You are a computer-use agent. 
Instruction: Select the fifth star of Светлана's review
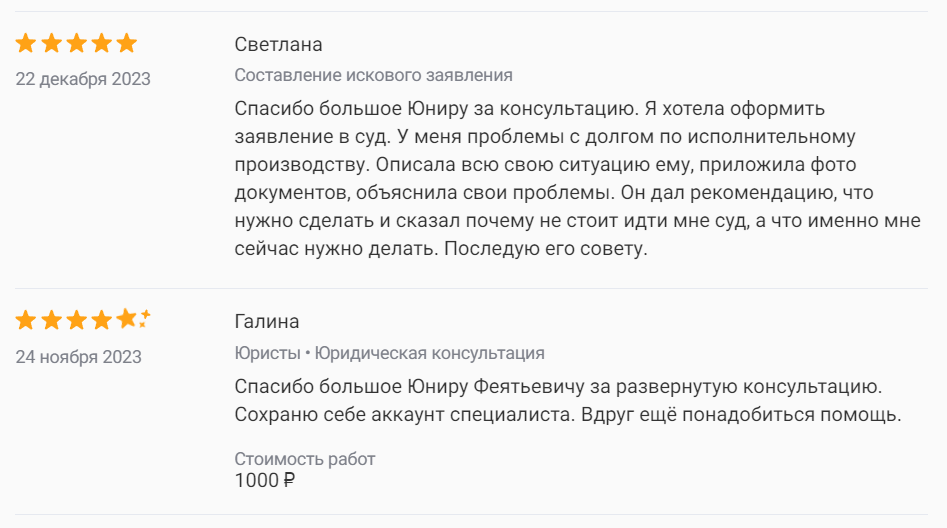coord(126,44)
